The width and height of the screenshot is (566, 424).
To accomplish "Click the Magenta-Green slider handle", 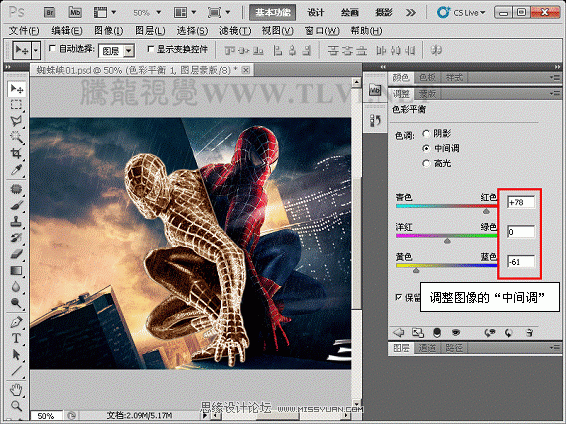I will click(447, 240).
